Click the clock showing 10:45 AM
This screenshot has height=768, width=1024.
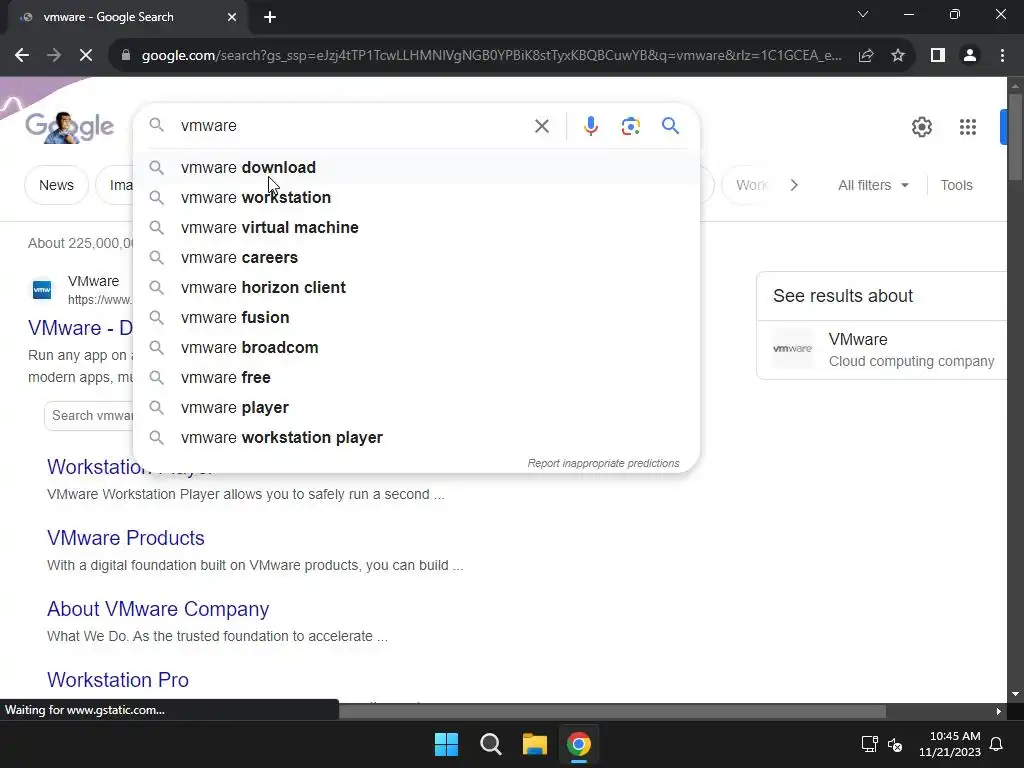[954, 736]
